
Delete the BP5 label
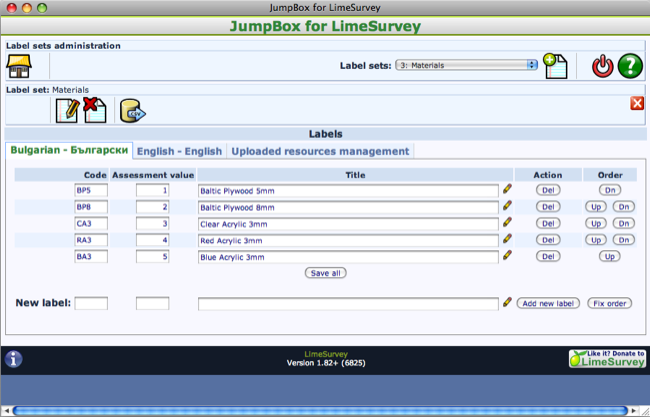tap(548, 190)
